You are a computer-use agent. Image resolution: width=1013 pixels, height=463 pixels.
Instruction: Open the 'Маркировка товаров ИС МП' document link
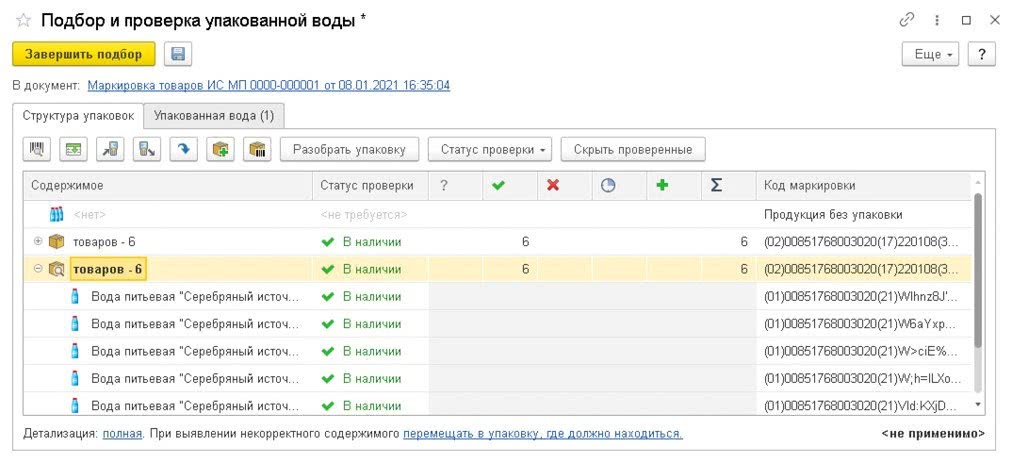coord(268,85)
